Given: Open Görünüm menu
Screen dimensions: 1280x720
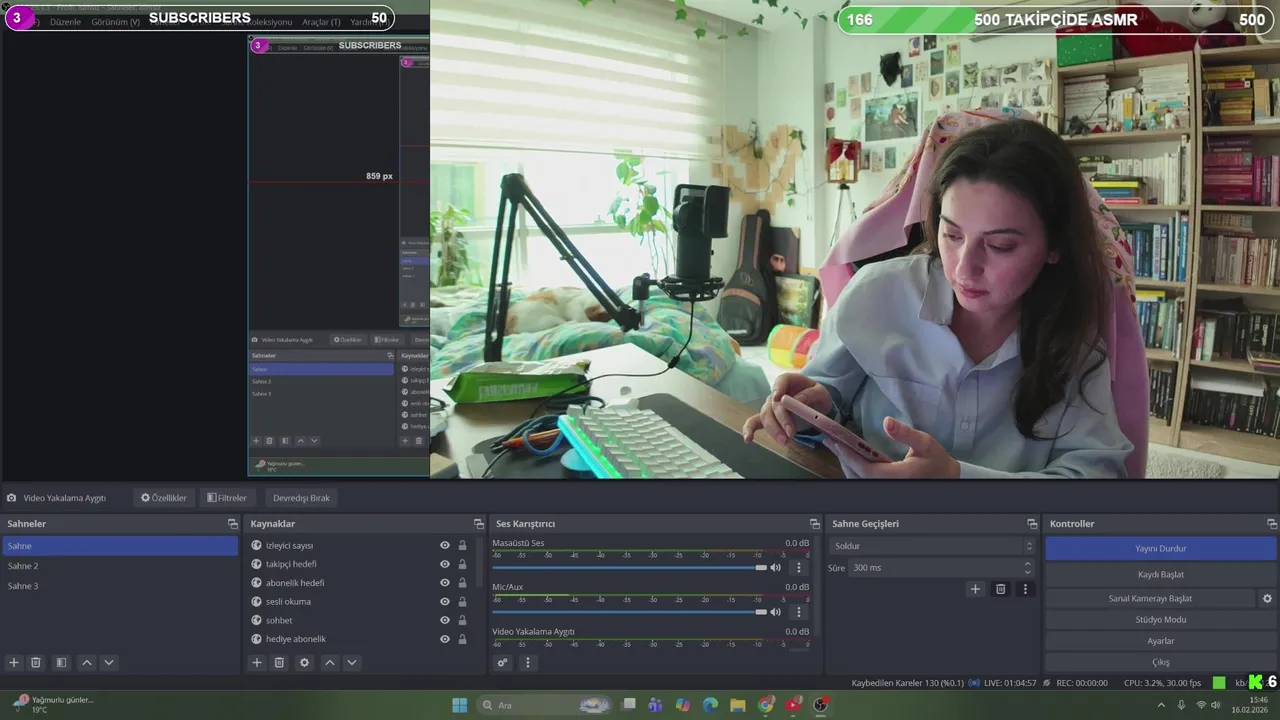Looking at the screenshot, I should tap(115, 22).
